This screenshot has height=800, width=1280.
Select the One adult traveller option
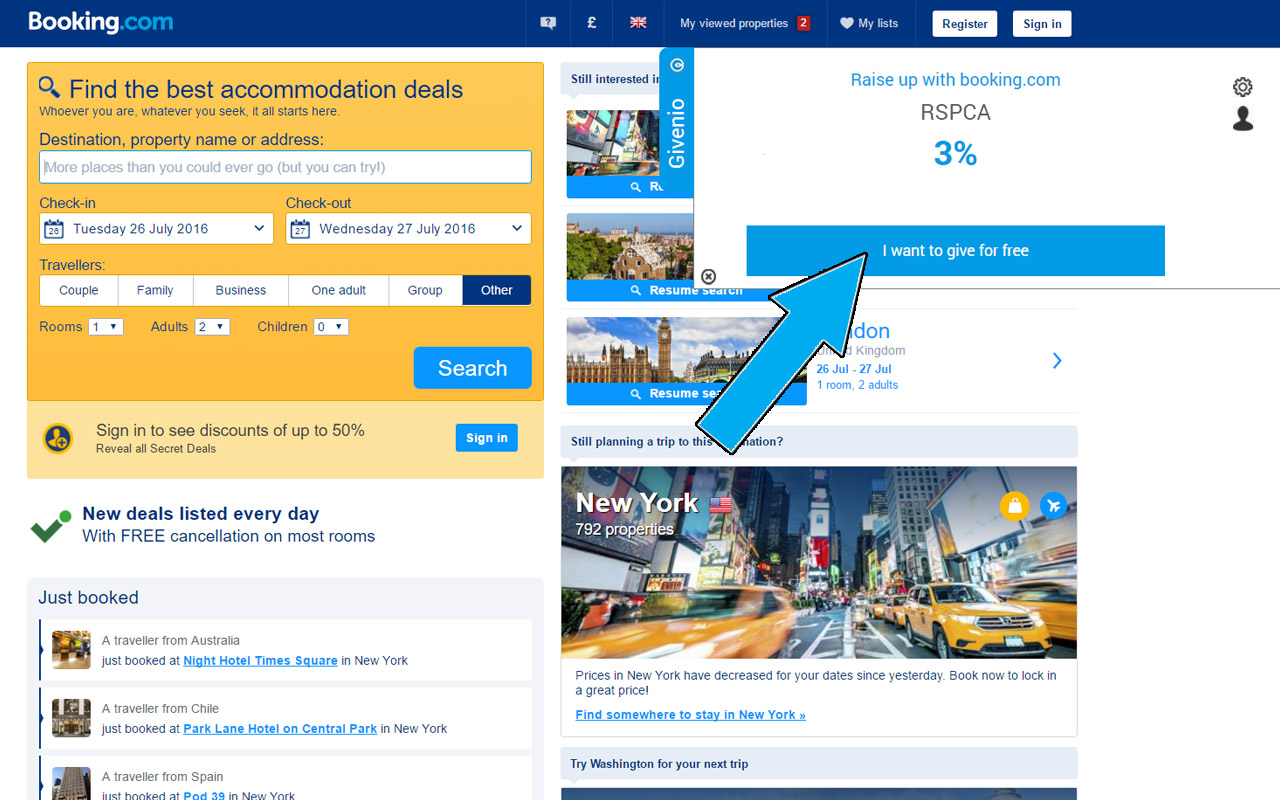[x=339, y=290]
